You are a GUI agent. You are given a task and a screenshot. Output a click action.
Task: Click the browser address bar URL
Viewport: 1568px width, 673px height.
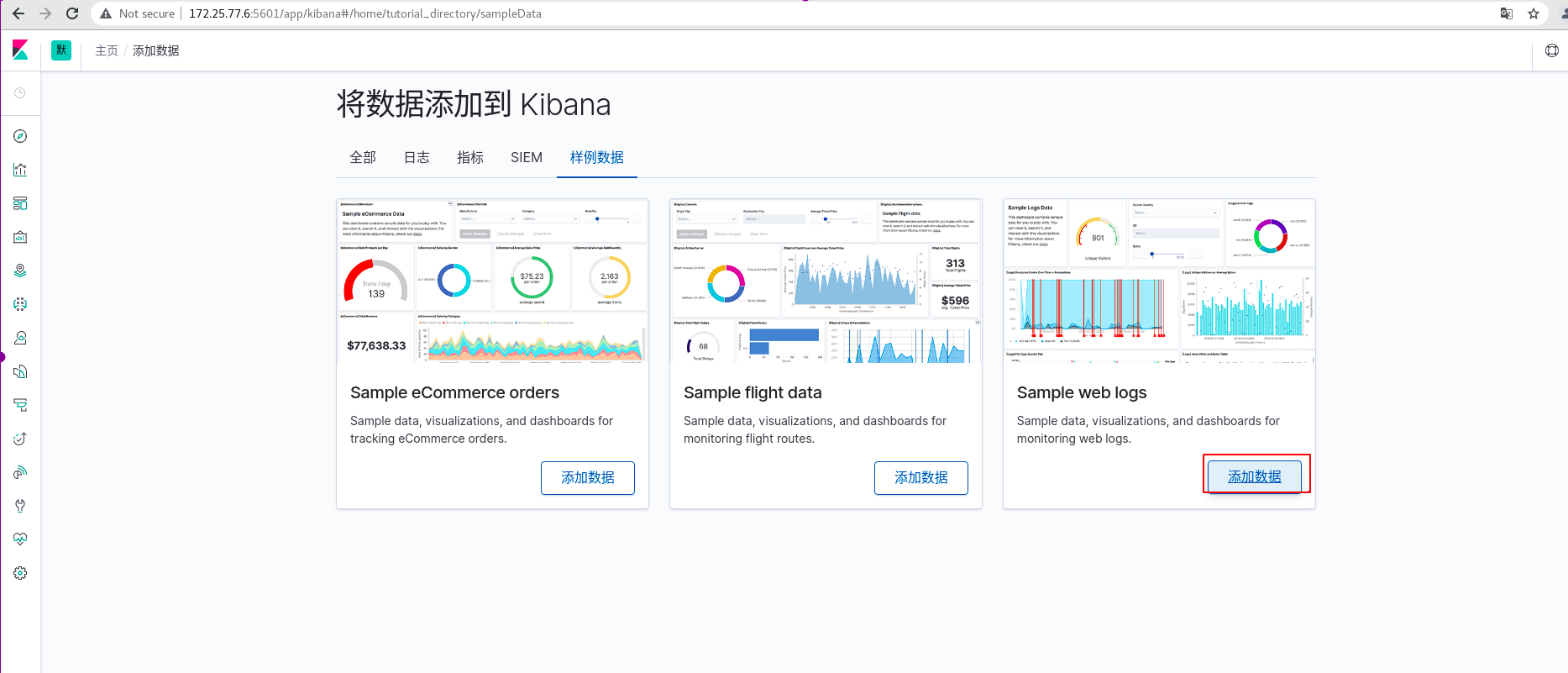click(365, 13)
